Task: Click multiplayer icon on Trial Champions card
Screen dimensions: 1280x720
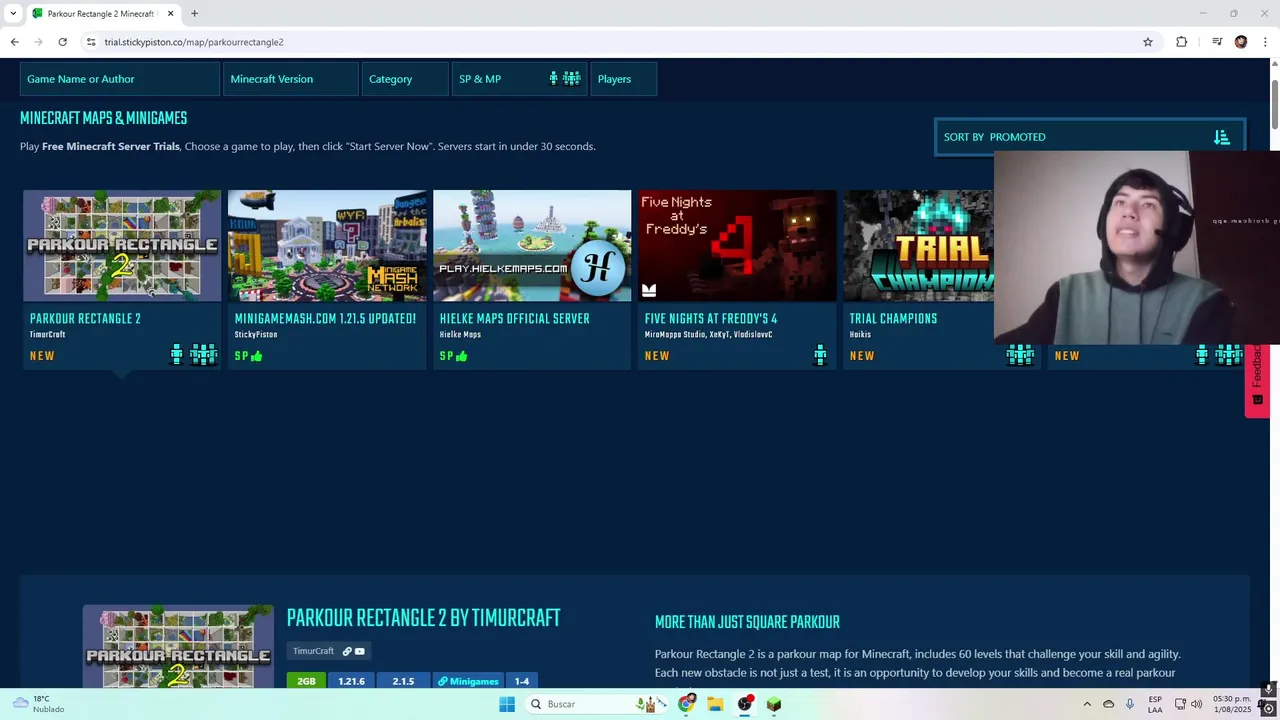Action: click(1020, 355)
